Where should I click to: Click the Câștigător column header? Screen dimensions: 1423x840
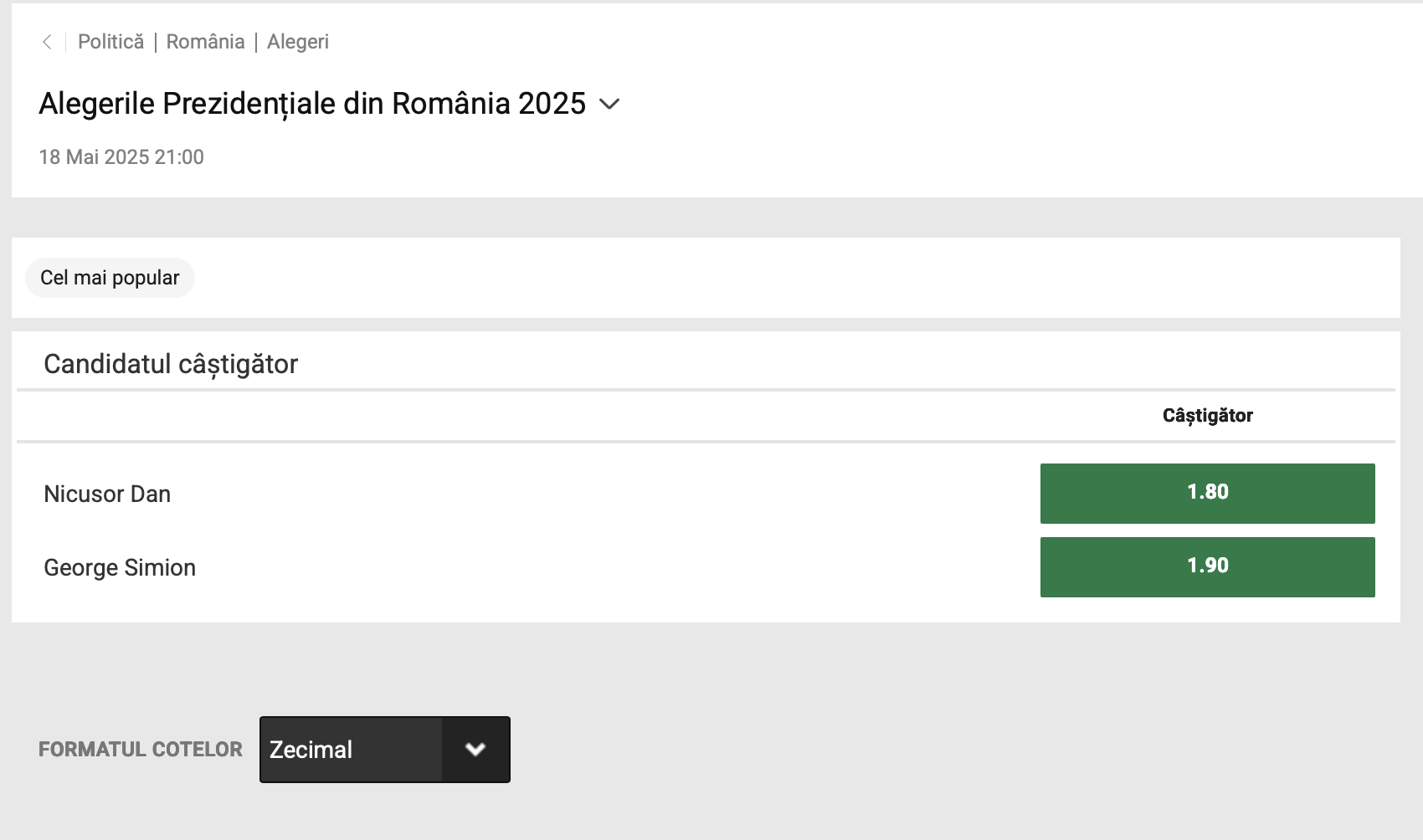[1207, 416]
